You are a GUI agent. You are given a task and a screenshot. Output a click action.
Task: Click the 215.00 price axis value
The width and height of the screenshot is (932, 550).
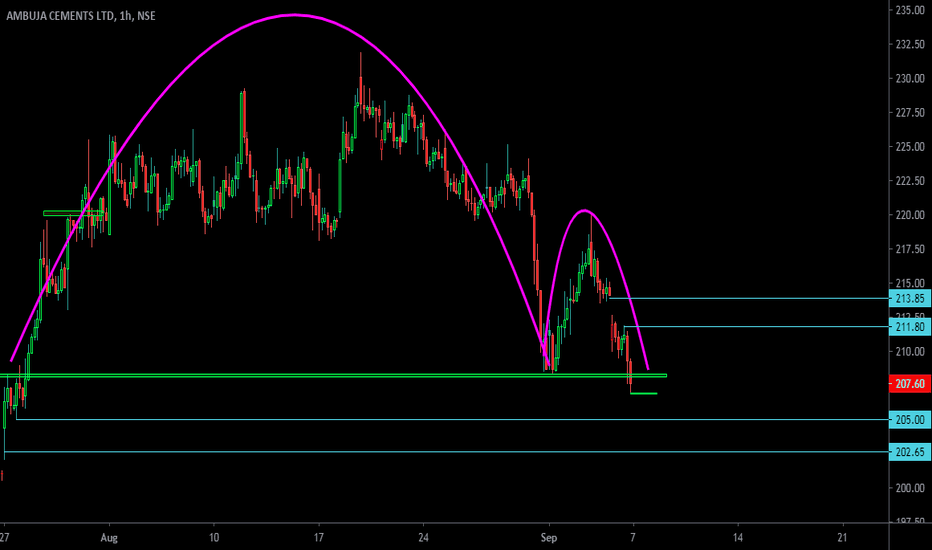coord(910,283)
